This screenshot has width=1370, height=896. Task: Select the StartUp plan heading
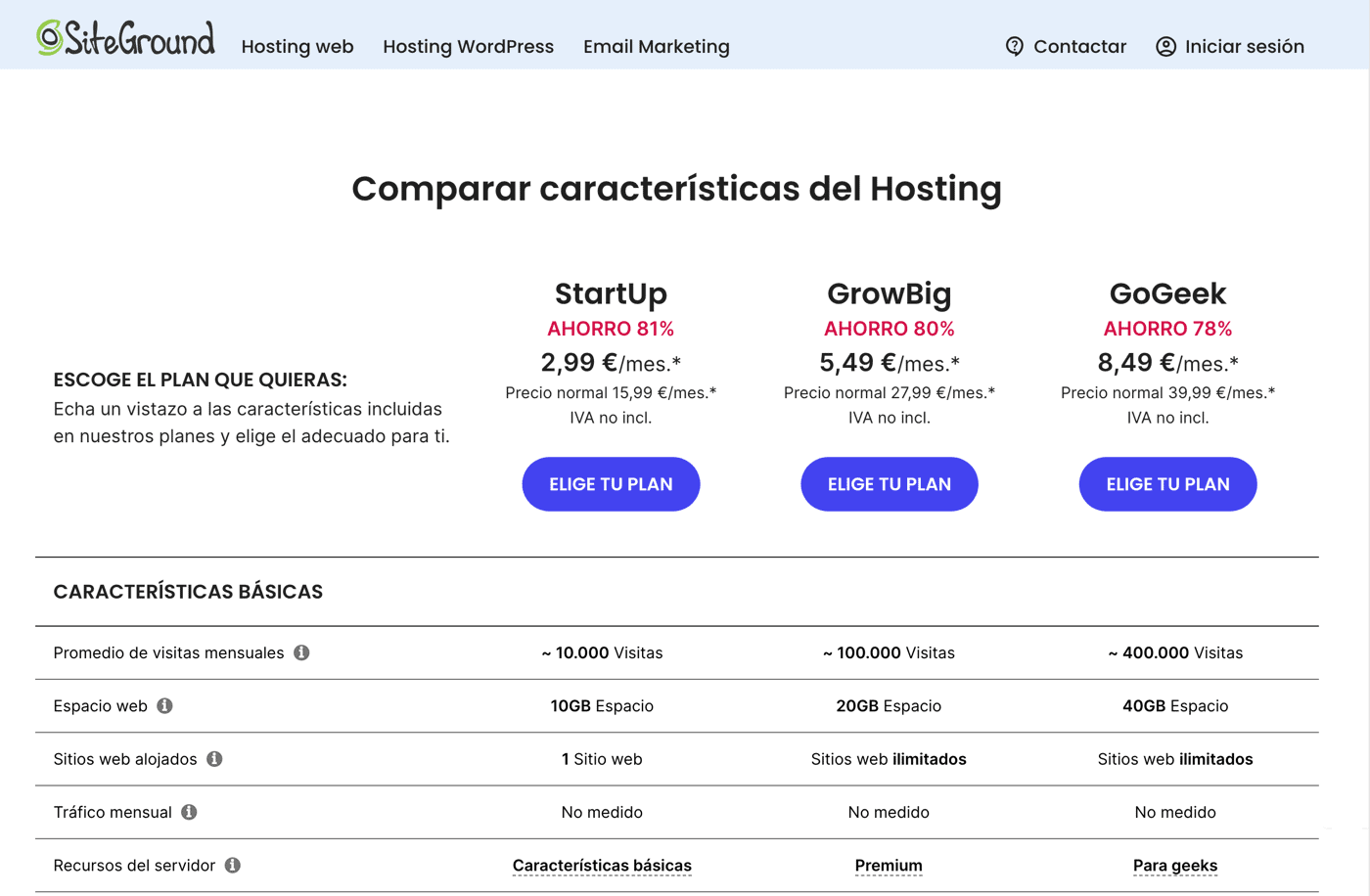point(611,293)
